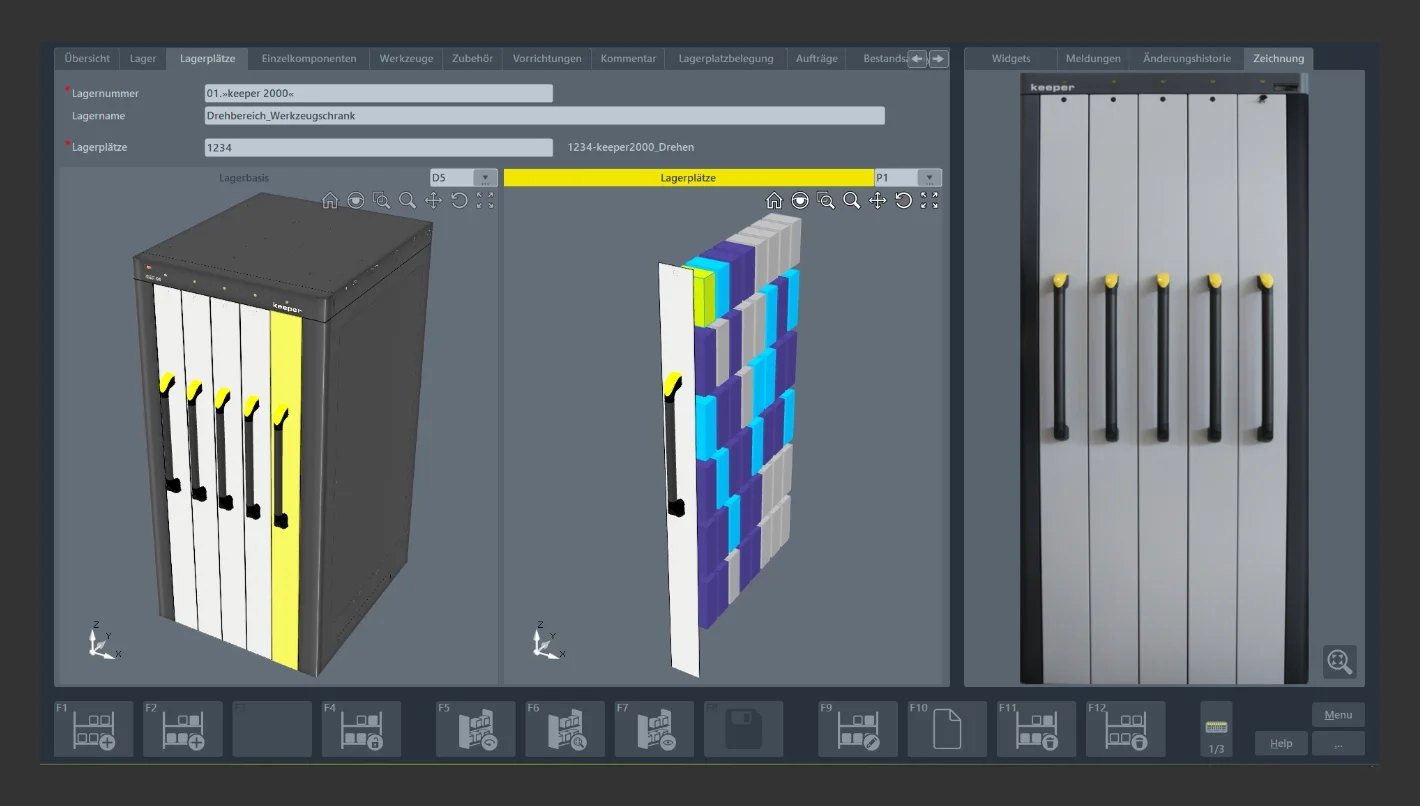The height and width of the screenshot is (806, 1420).
Task: Open the P1 Lagerplätze dropdown
Action: pyautogui.click(x=930, y=178)
